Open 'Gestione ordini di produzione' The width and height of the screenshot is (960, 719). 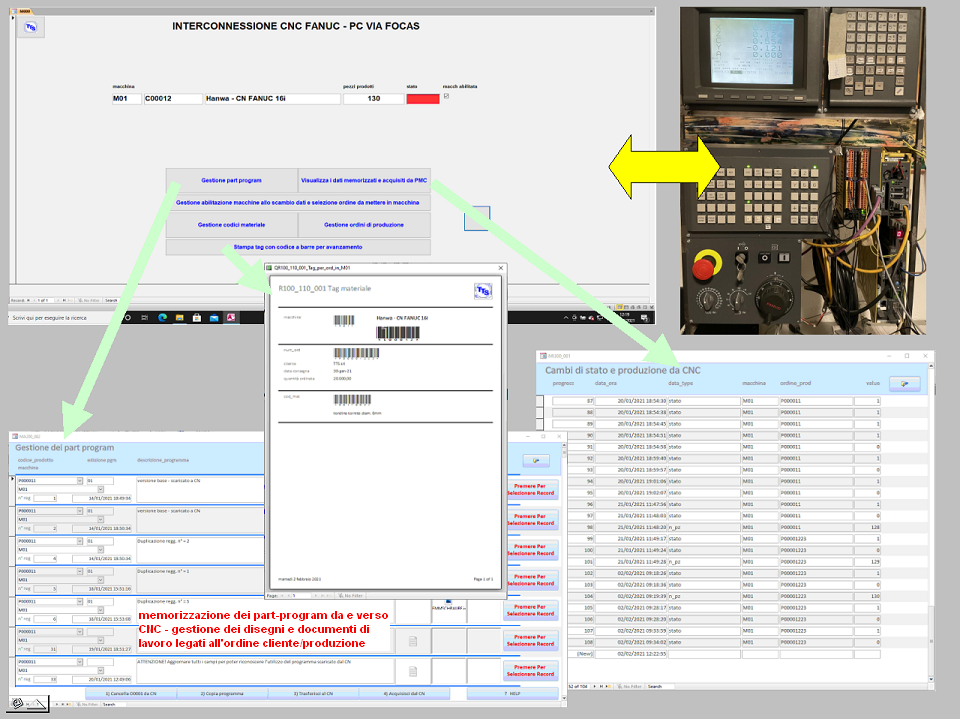coord(364,225)
